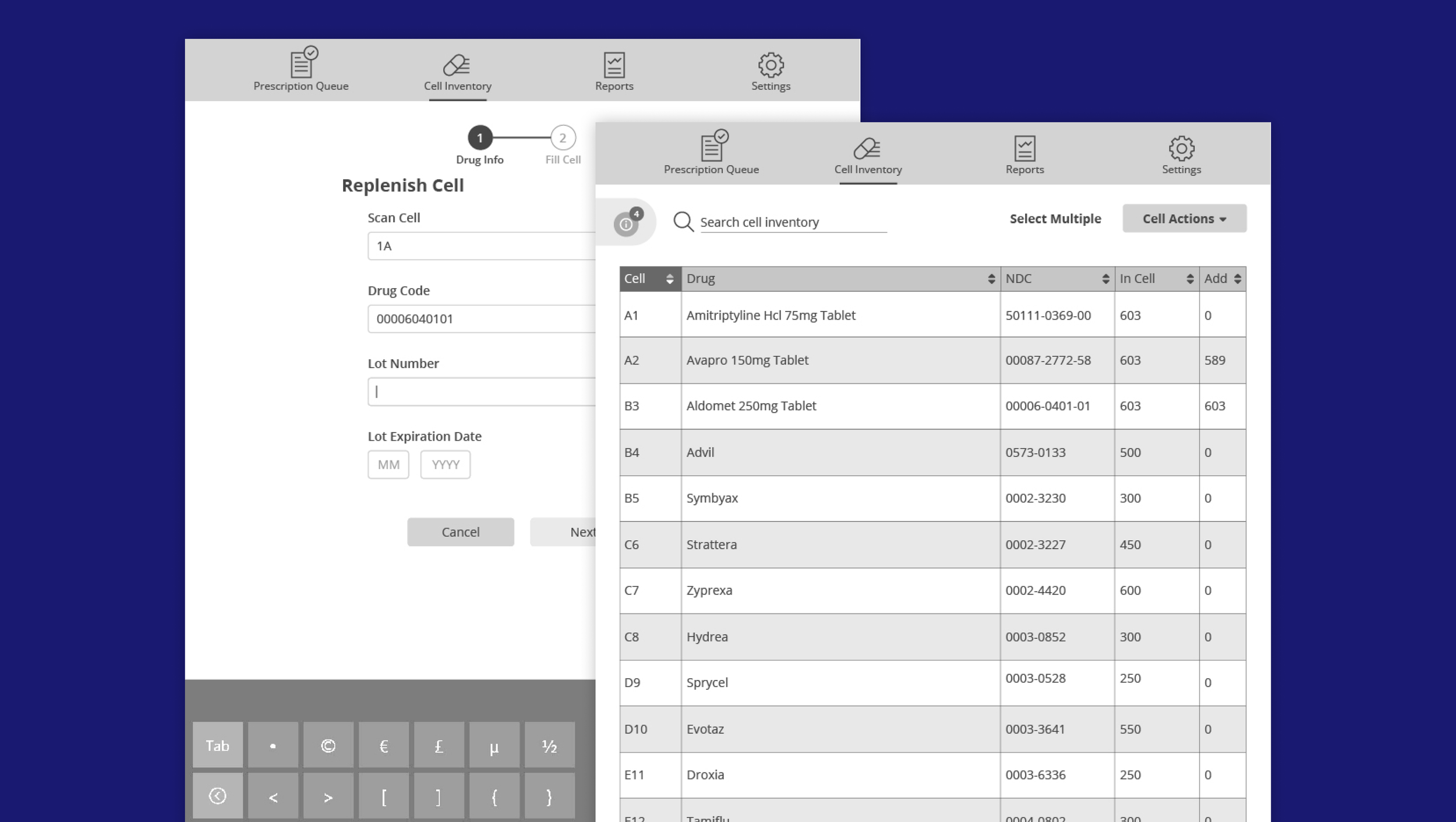1456x822 pixels.
Task: Sort by In Cell column arrows
Action: tap(1190, 279)
